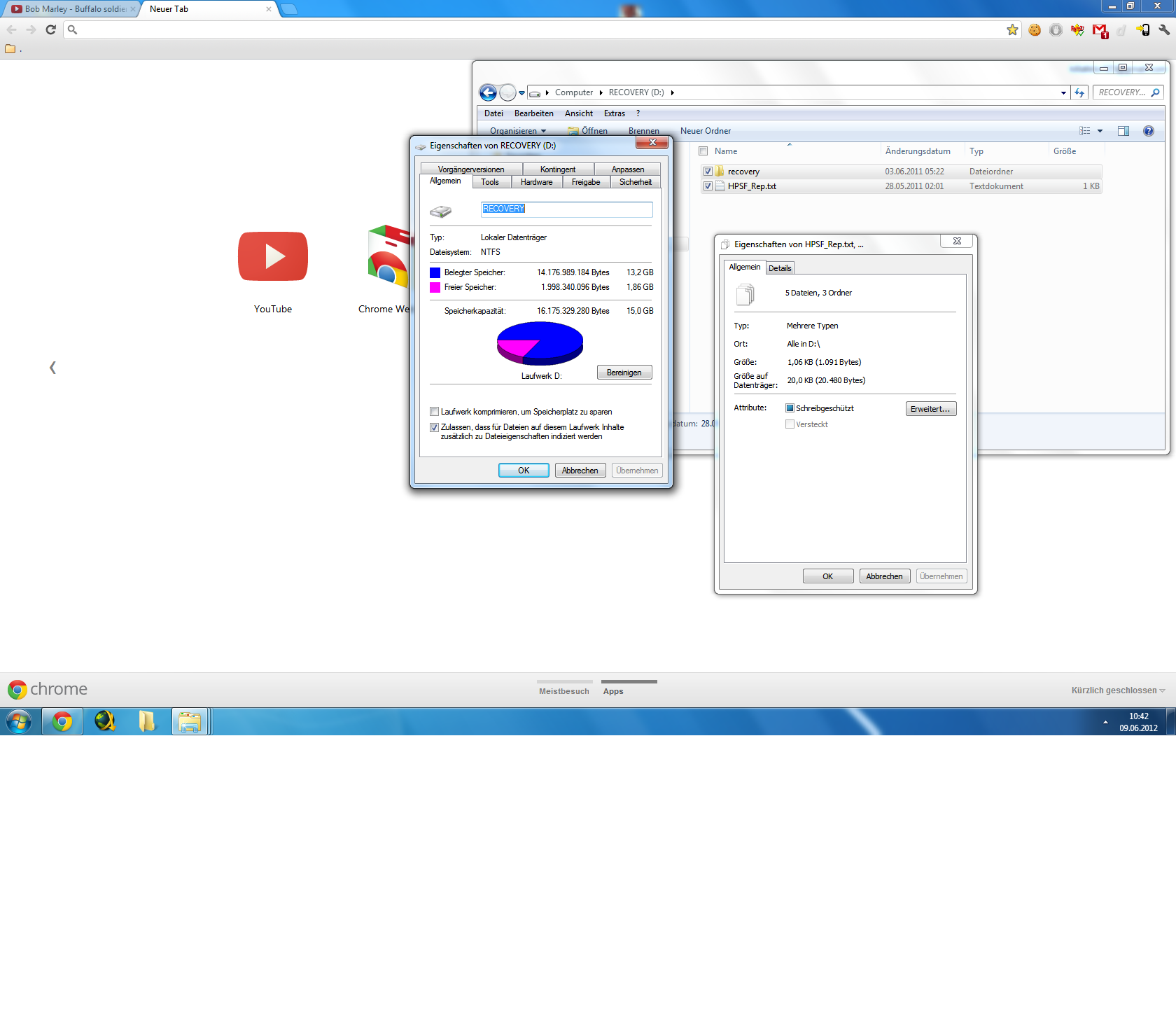Open Explorer help with the question mark icon
The width and height of the screenshot is (1176, 1014).
[x=1148, y=131]
